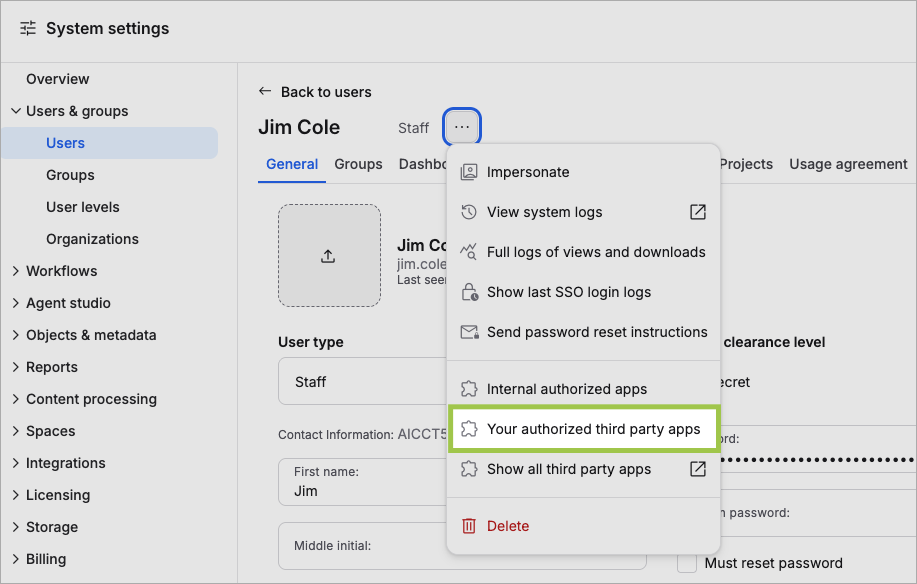Screen dimensions: 917x584
Task: Expand the Content processing section
Action: pyautogui.click(x=16, y=399)
